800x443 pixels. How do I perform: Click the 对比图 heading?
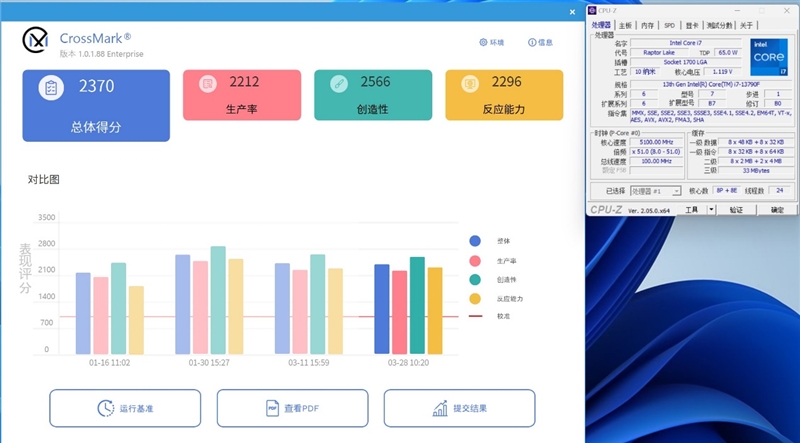coord(44,180)
